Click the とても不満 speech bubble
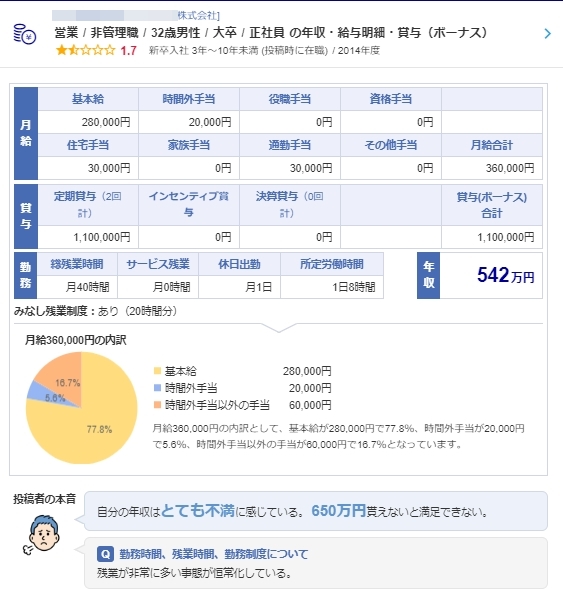 click(316, 511)
